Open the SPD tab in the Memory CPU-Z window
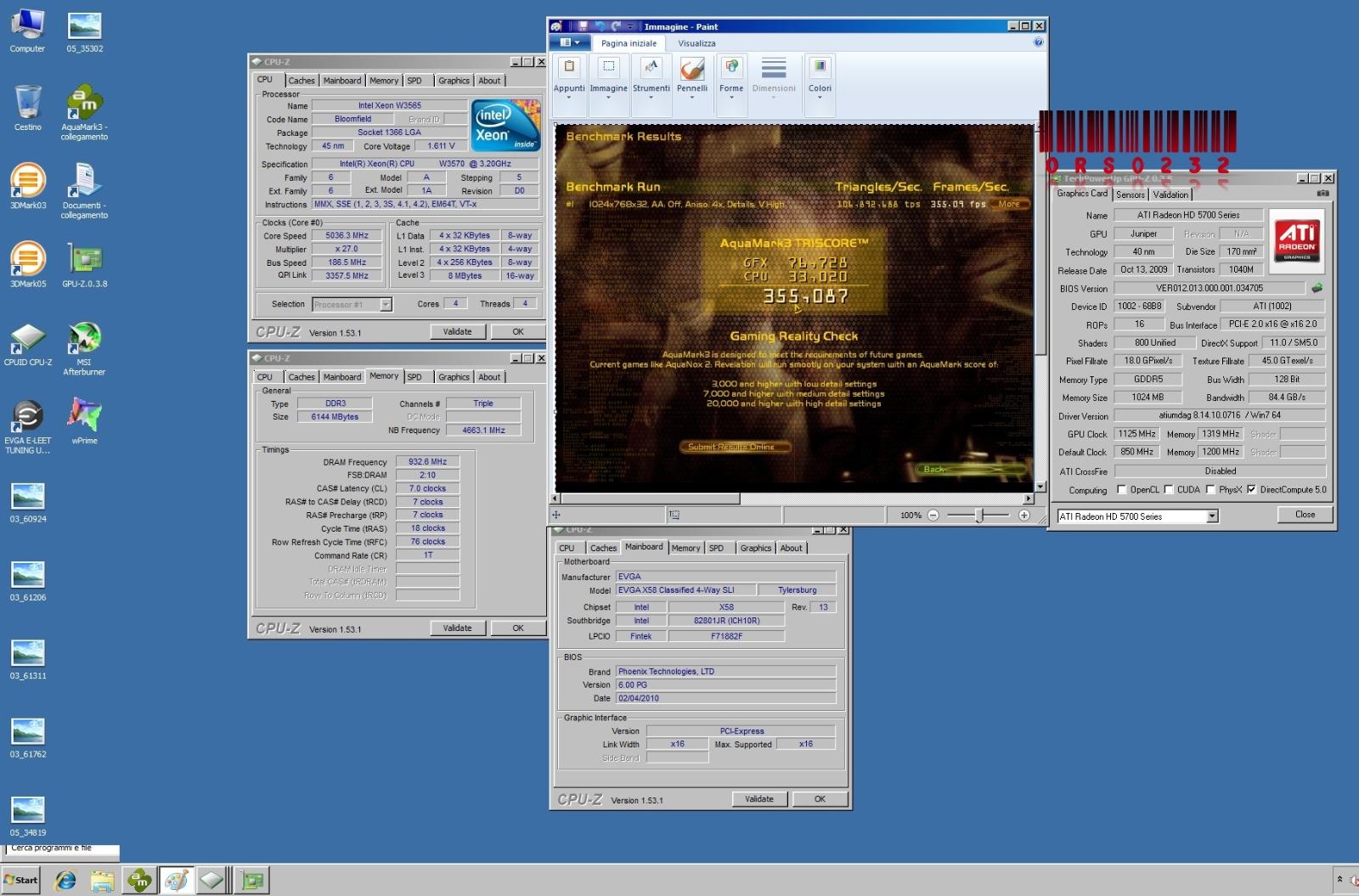 tap(414, 377)
